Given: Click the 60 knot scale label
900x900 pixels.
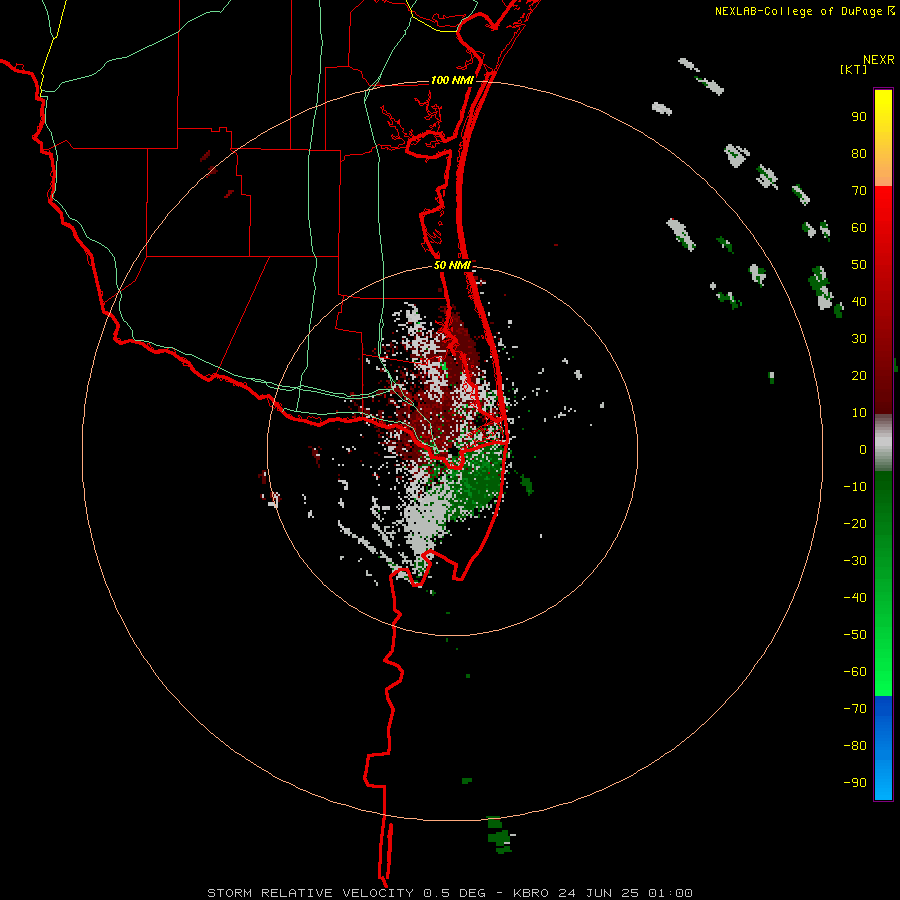Looking at the screenshot, I should point(859,227).
